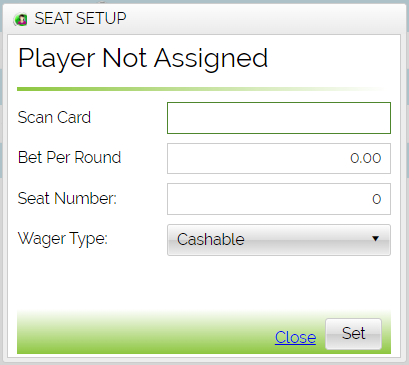
Task: Click the empty area below Wager Type
Action: click(x=204, y=283)
